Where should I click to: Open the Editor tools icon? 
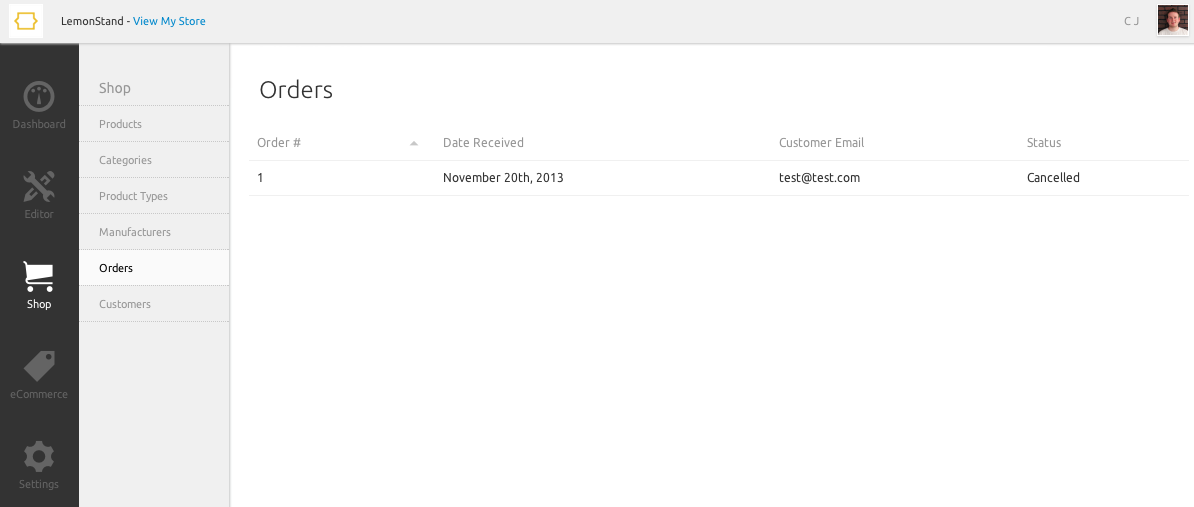coord(39,187)
